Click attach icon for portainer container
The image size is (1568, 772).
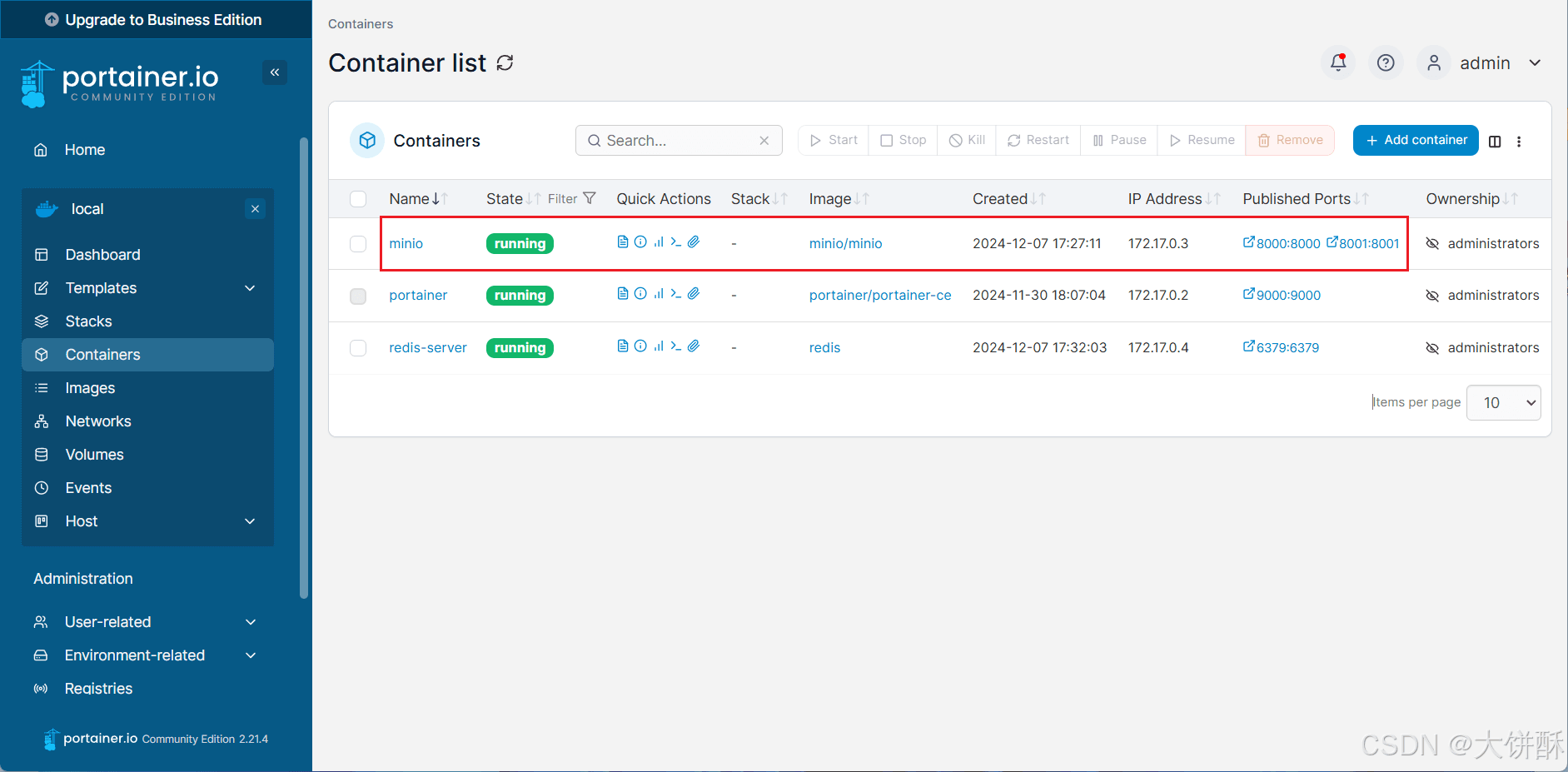pos(694,294)
